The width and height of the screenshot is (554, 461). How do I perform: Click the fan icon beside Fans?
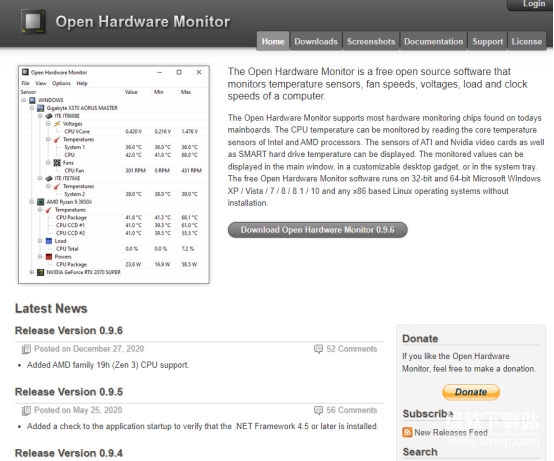(57, 163)
